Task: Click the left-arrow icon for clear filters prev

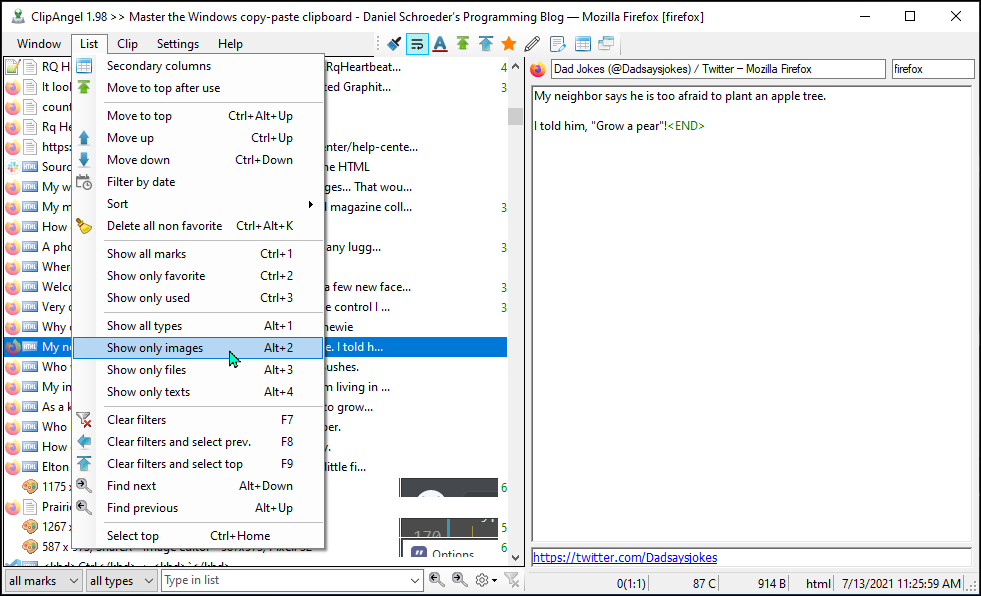Action: (x=84, y=442)
